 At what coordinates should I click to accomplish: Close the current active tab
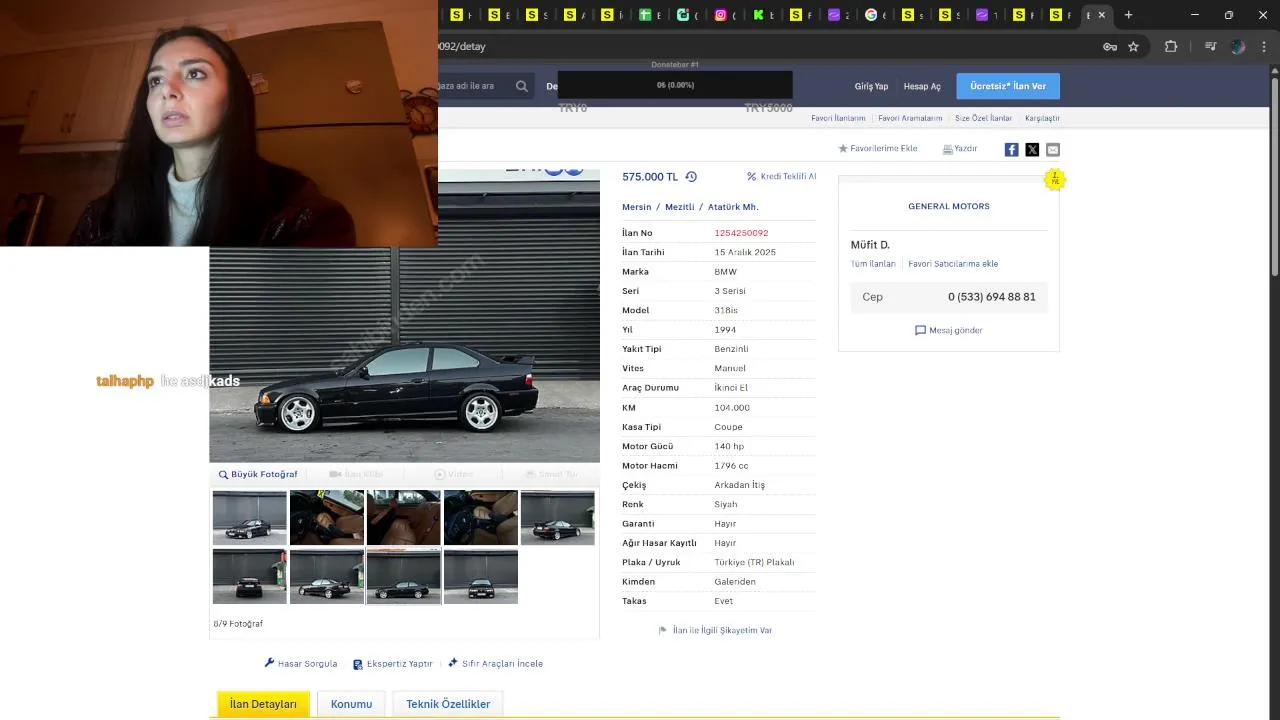(1102, 15)
